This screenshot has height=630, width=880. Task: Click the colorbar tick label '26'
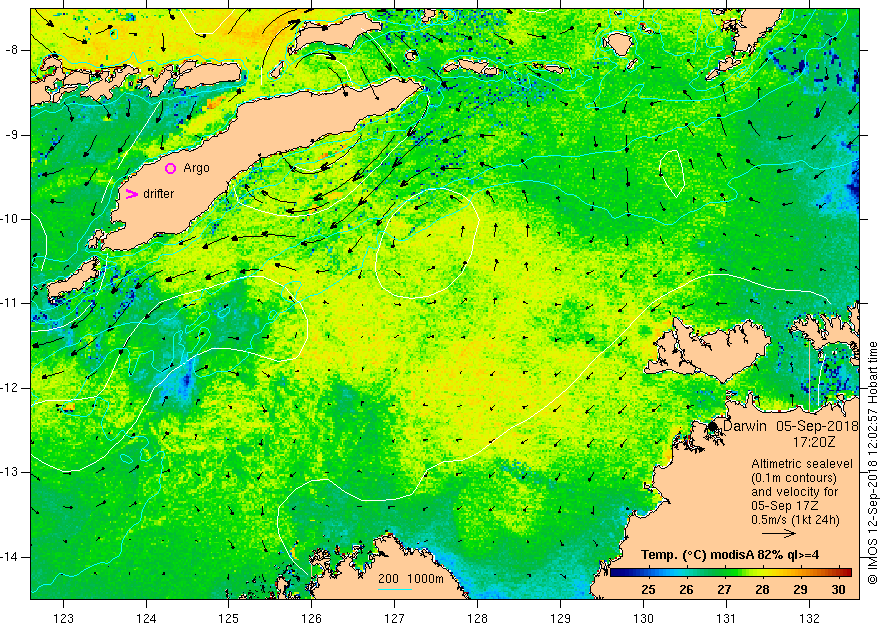(686, 590)
